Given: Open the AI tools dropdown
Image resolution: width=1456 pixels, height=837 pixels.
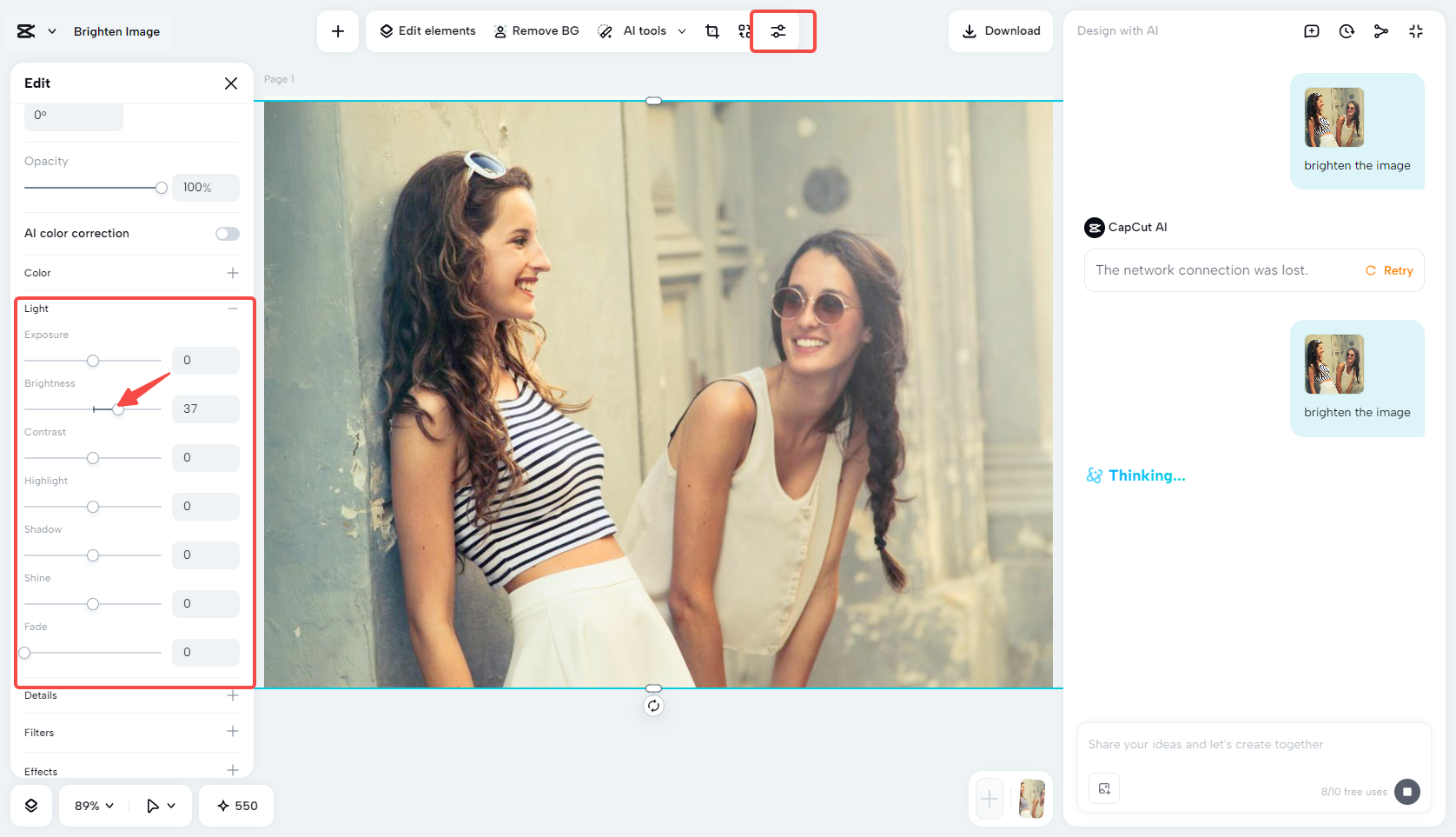Looking at the screenshot, I should pos(683,31).
